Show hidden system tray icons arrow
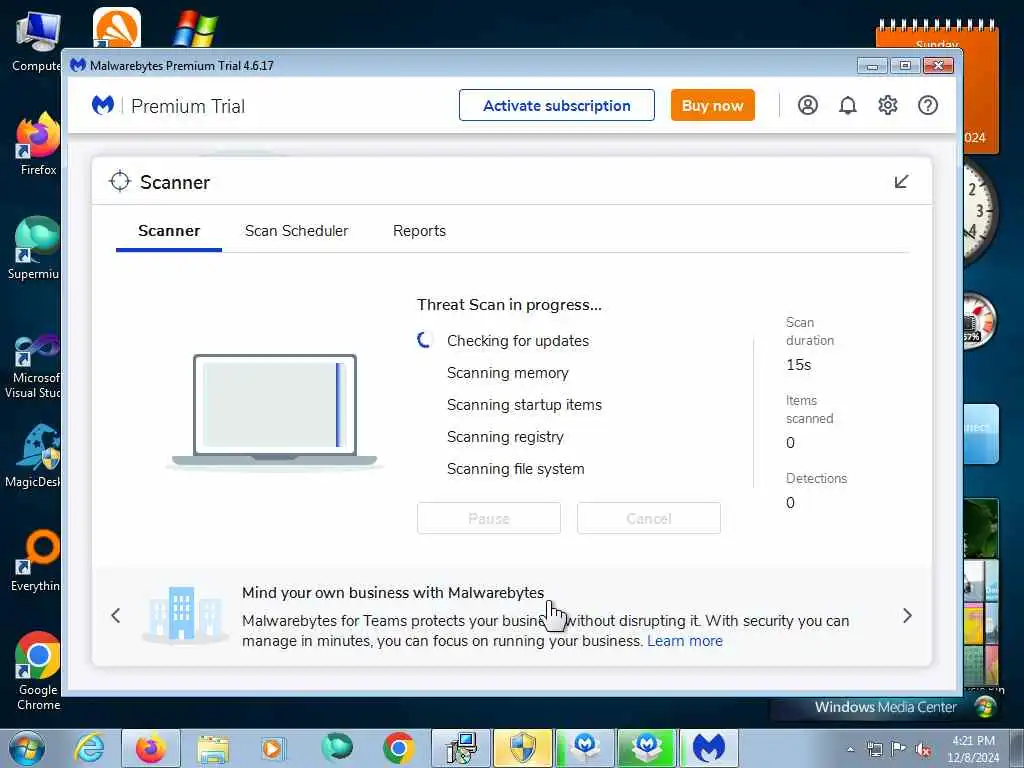The height and width of the screenshot is (768, 1024). [850, 749]
